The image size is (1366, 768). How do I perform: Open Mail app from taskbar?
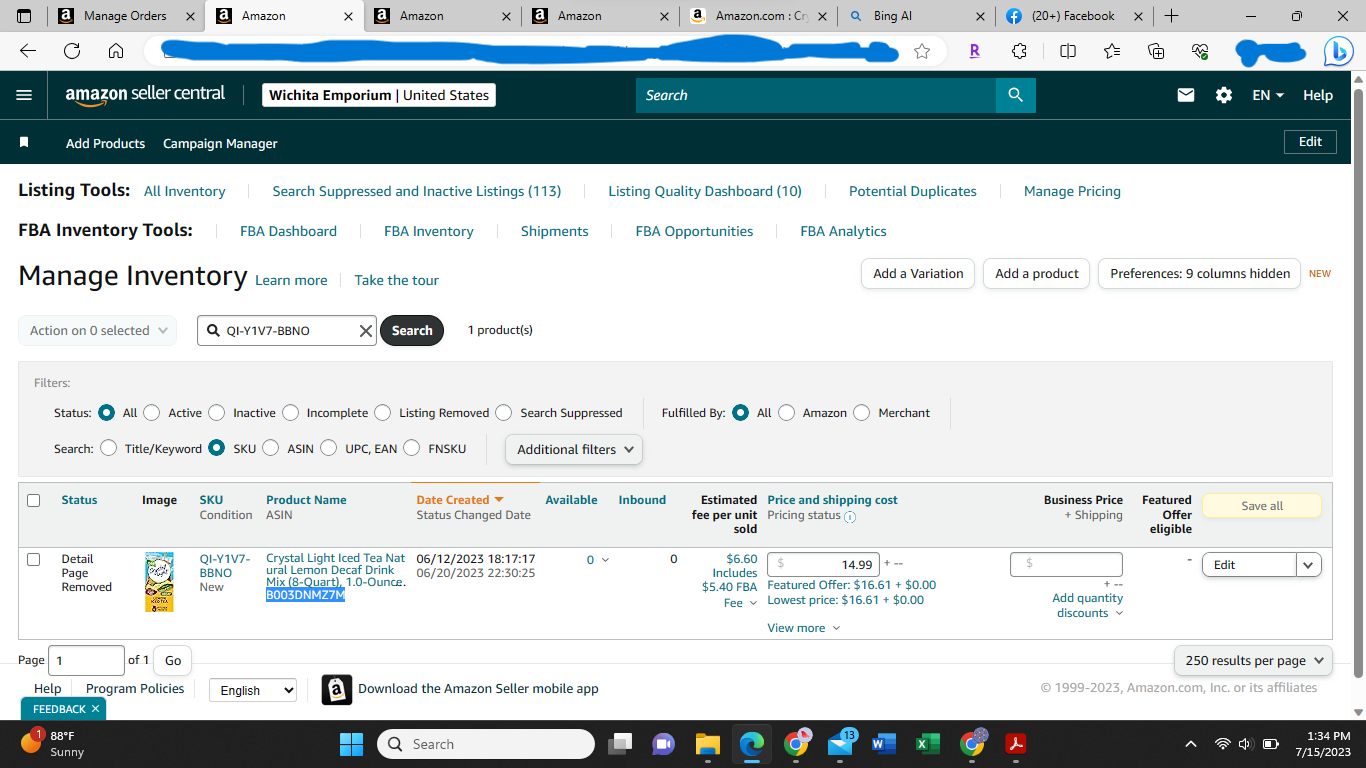[841, 744]
